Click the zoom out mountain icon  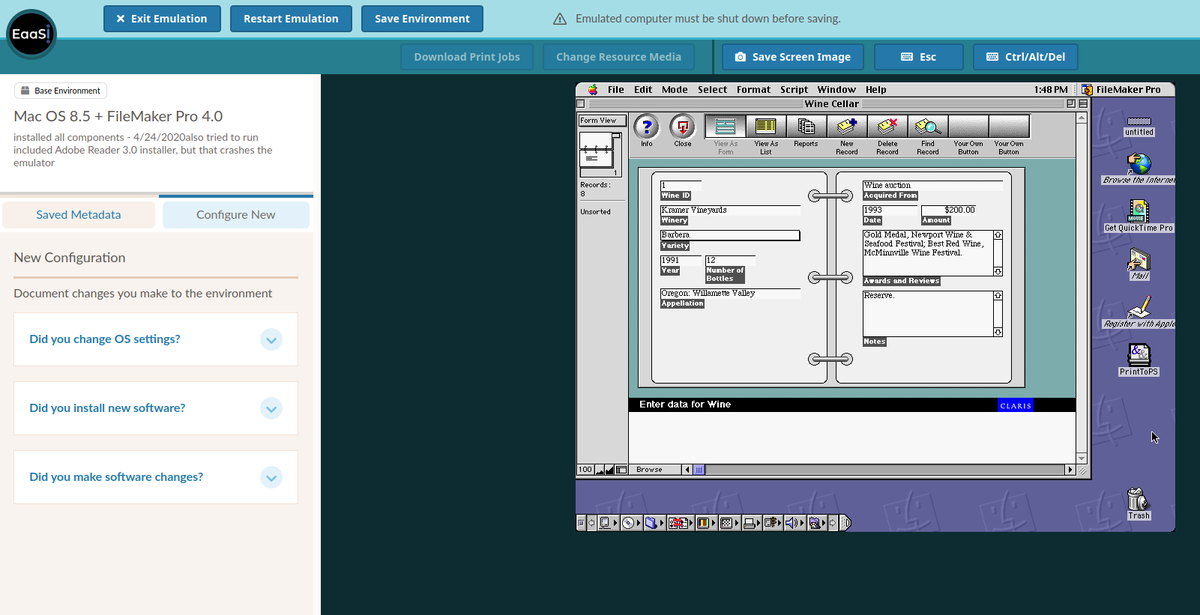598,470
